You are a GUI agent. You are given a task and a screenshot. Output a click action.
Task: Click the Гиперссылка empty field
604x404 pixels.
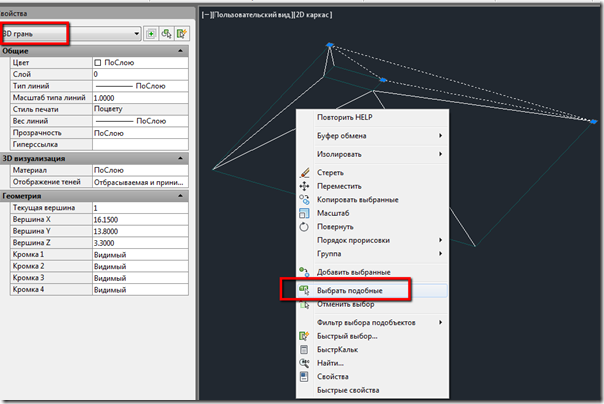[x=140, y=144]
